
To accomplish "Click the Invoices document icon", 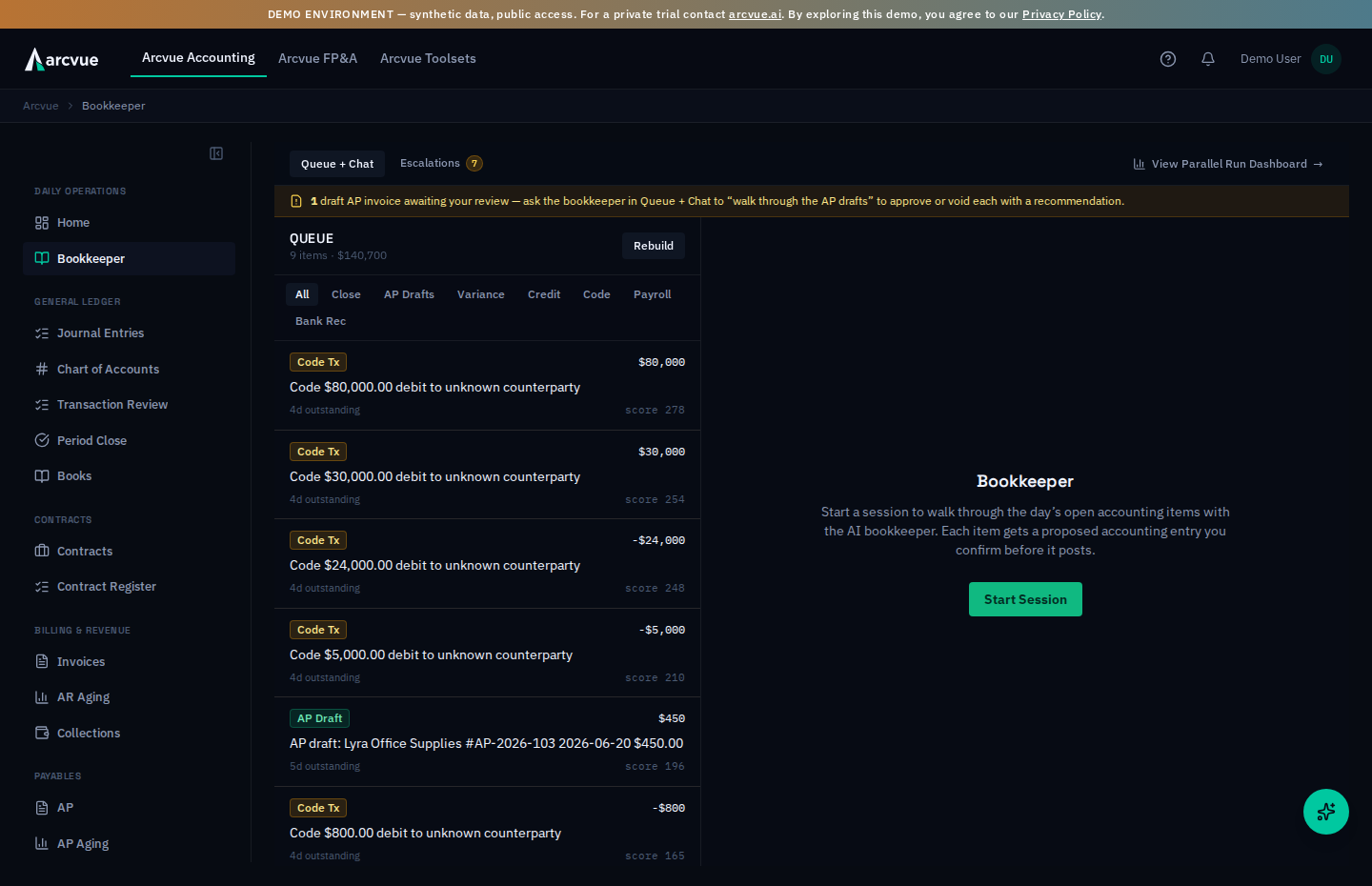I will tap(42, 661).
